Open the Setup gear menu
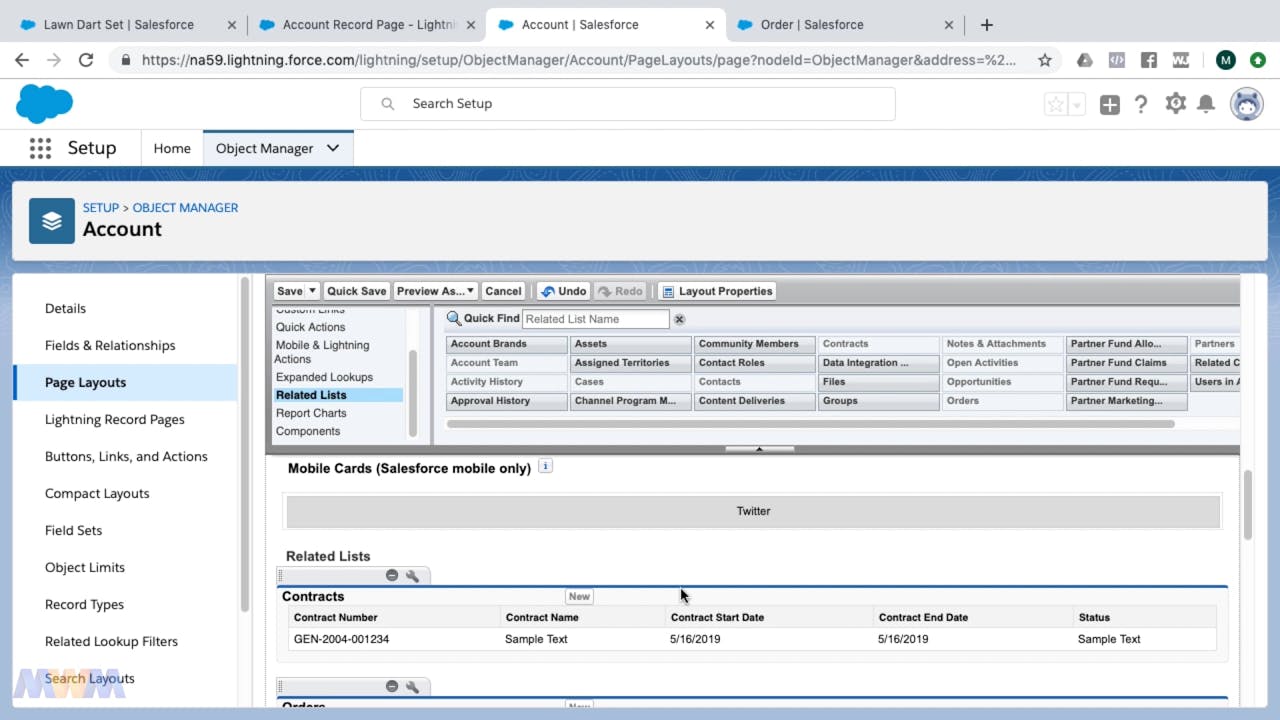 coord(1175,103)
